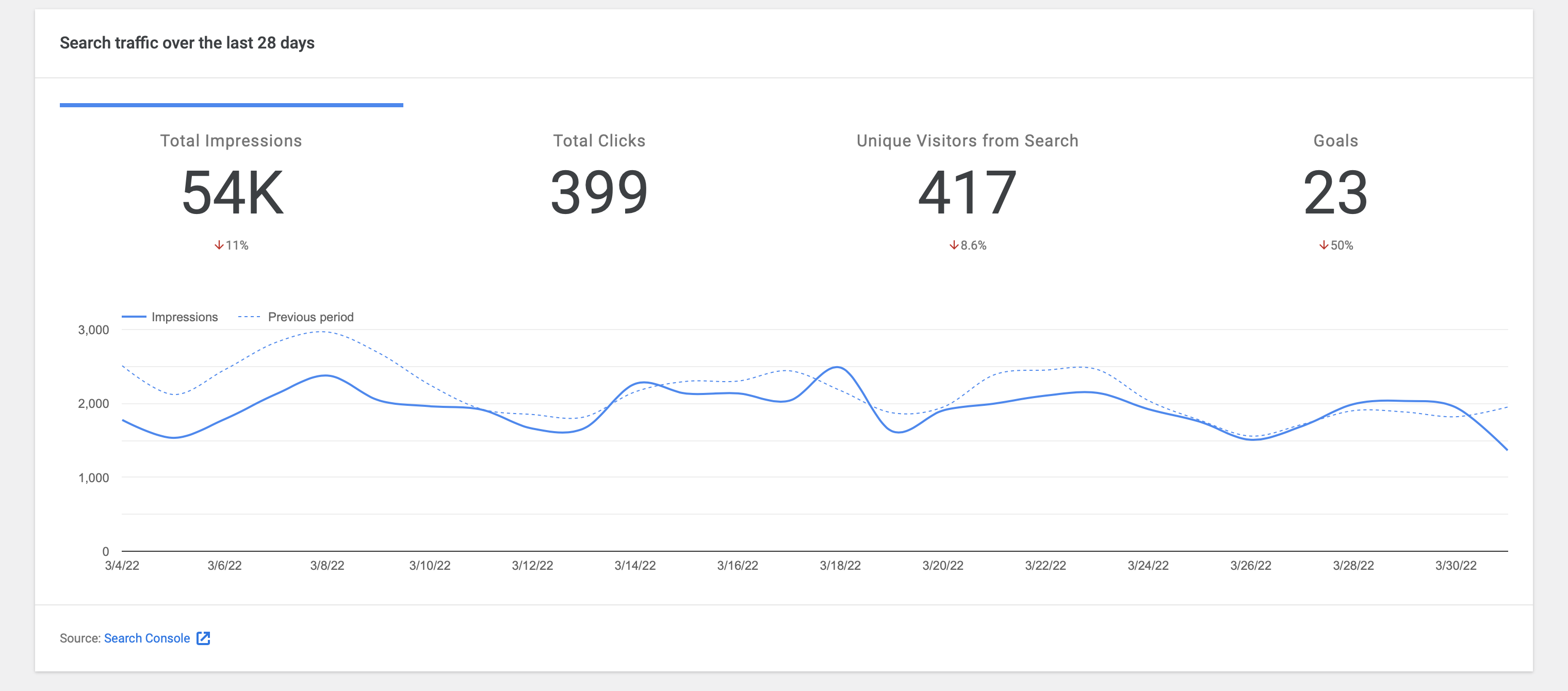Select the dashed Previous period legend line
The width and height of the screenshot is (1568, 691).
click(250, 317)
